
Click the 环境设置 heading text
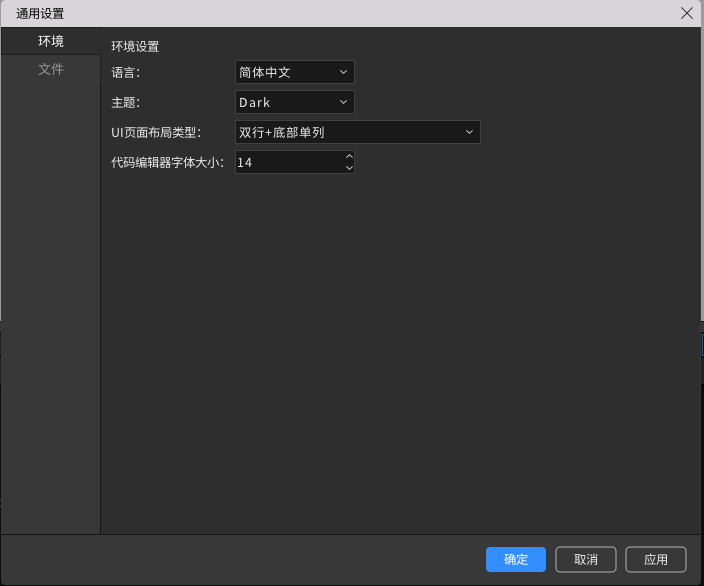pos(135,46)
